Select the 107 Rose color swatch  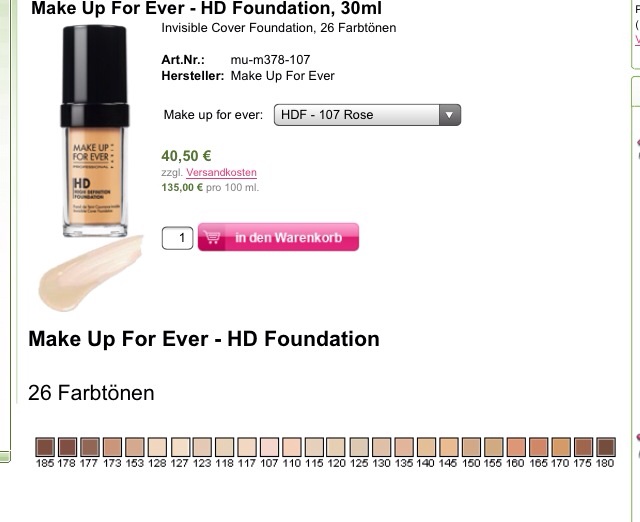pos(269,447)
